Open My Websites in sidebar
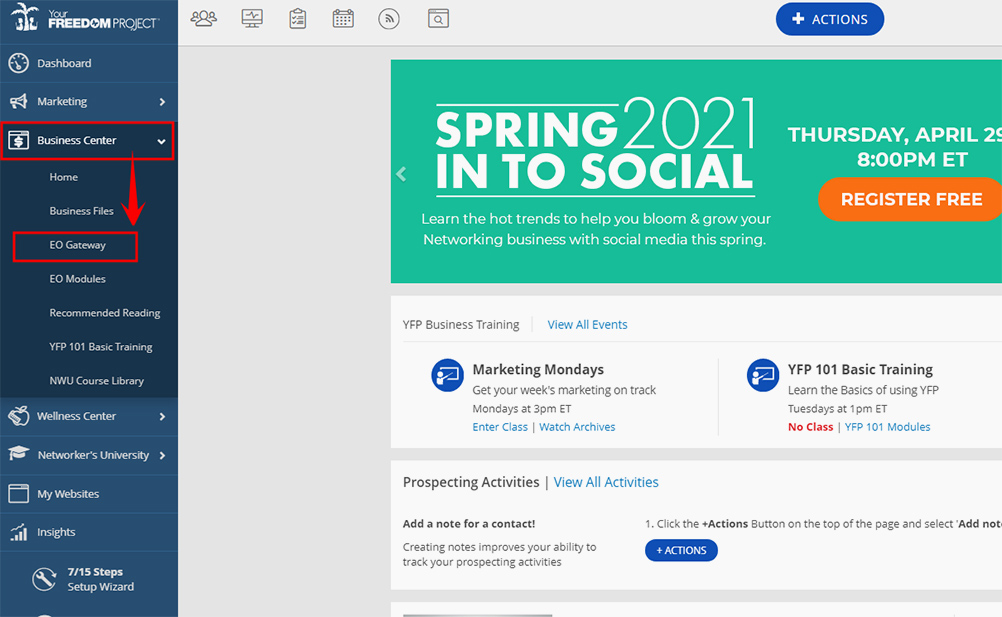This screenshot has width=1002, height=617. (89, 494)
